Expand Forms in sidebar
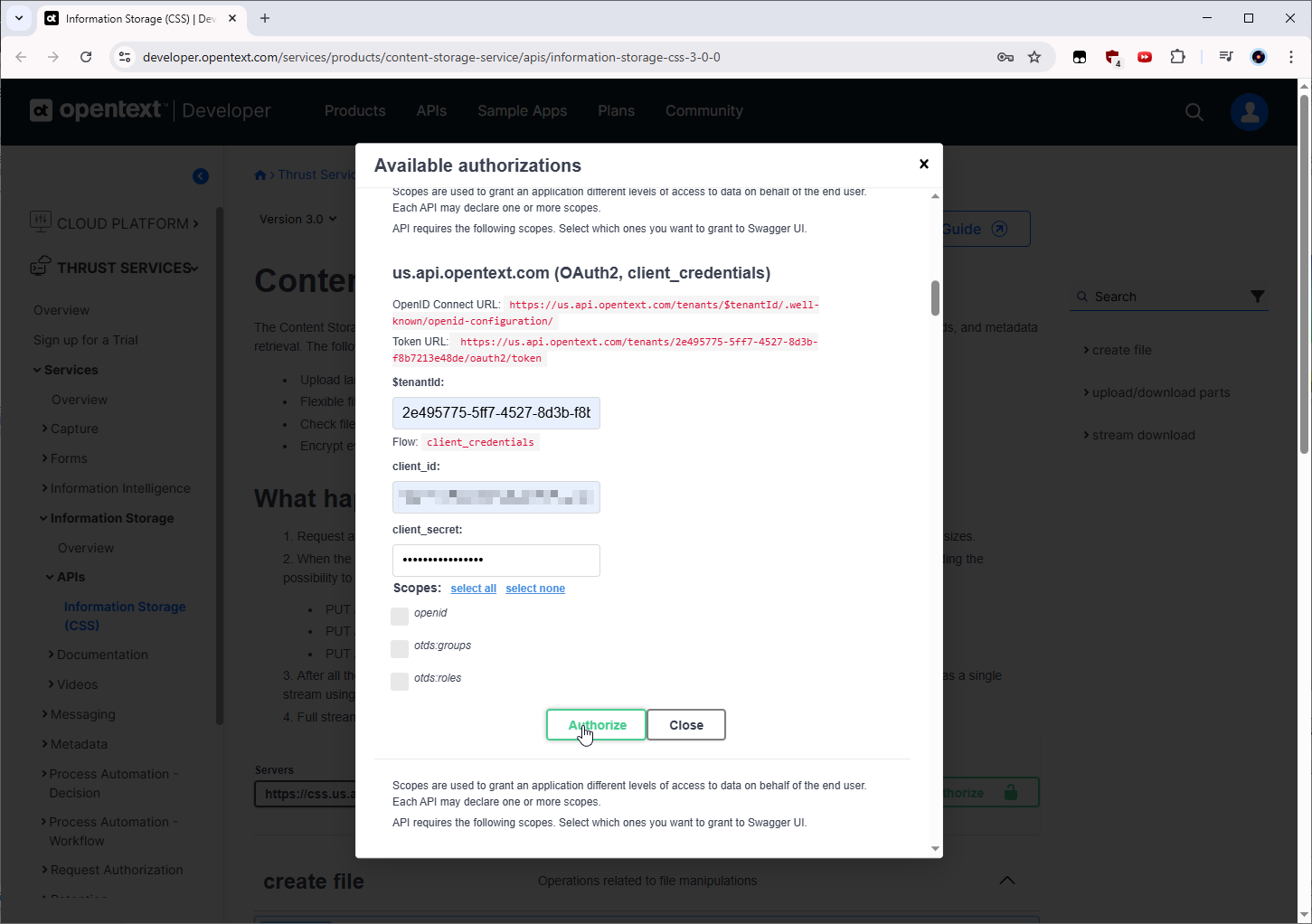1312x924 pixels. coord(64,458)
